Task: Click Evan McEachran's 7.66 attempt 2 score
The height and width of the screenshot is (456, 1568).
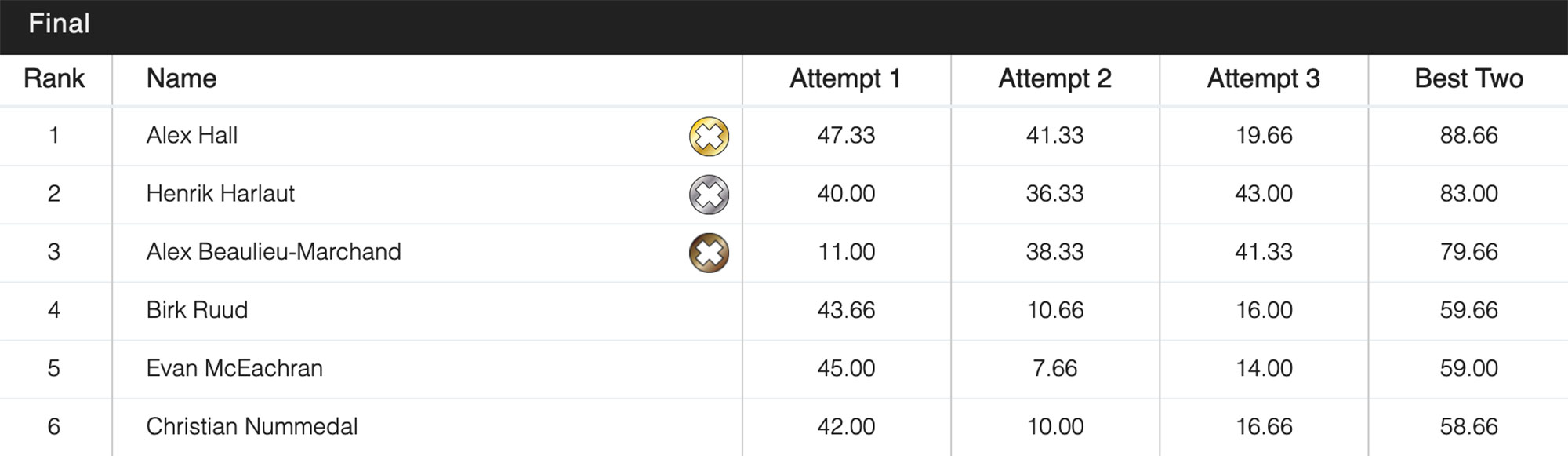Action: click(1054, 368)
